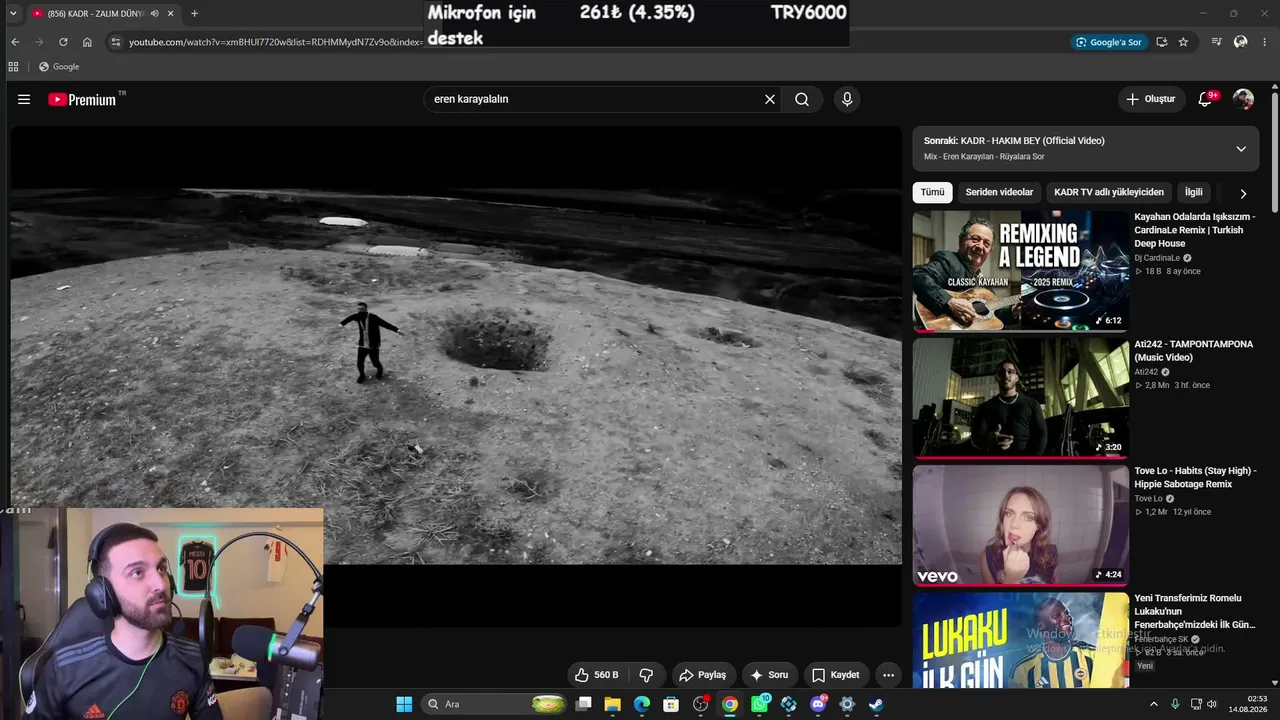
Task: Open Discord from the taskbar
Action: pos(818,704)
